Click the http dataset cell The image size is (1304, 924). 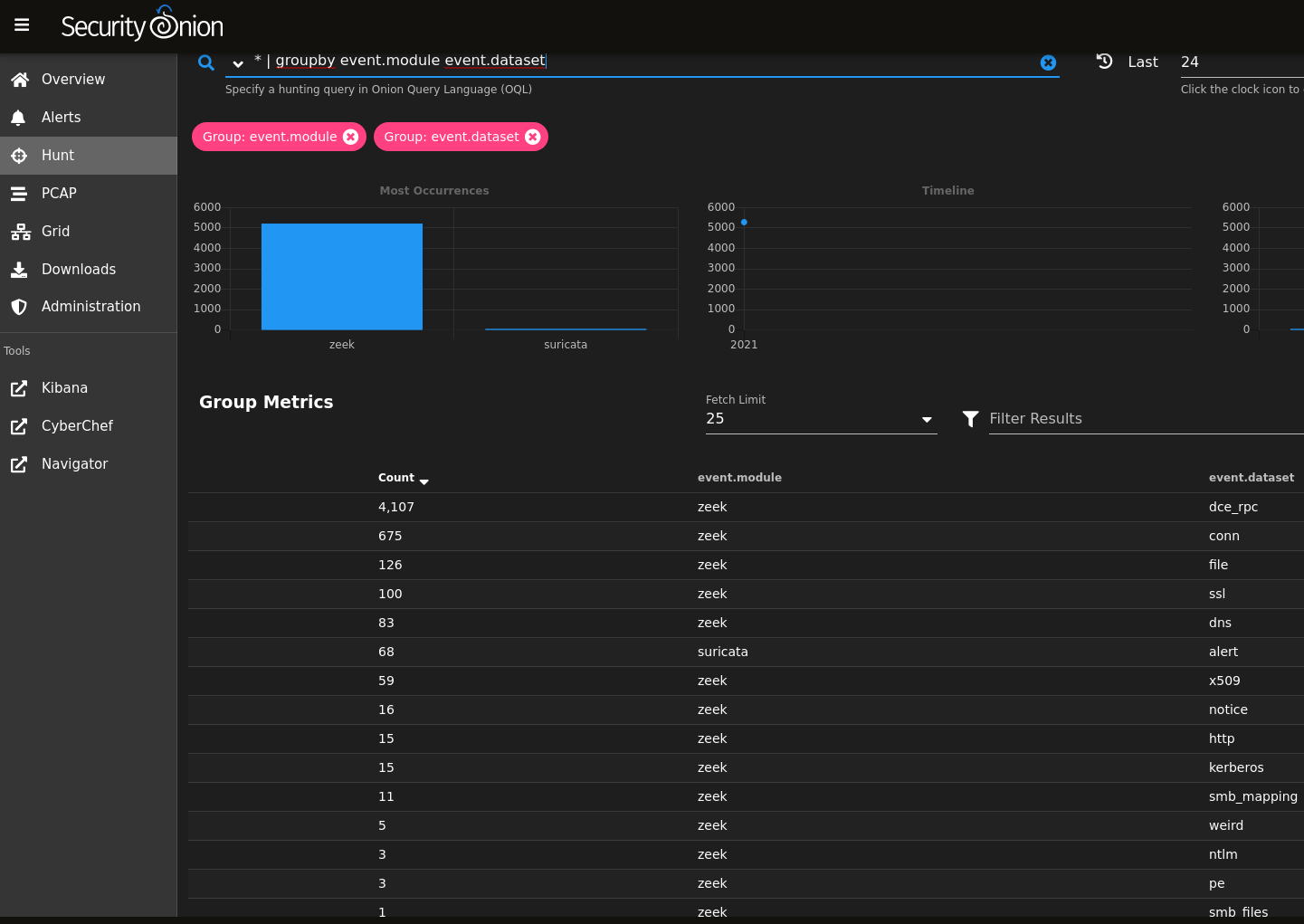click(1222, 738)
